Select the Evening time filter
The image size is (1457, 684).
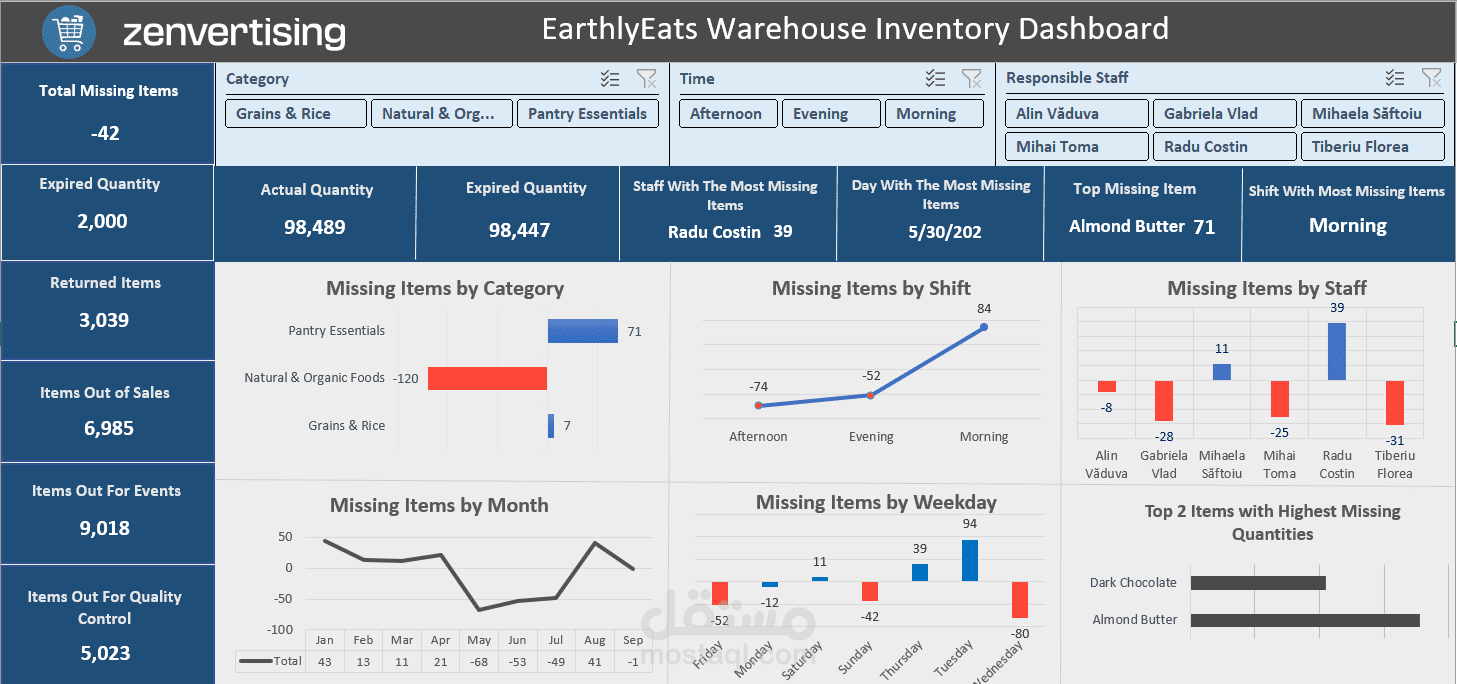(x=831, y=114)
